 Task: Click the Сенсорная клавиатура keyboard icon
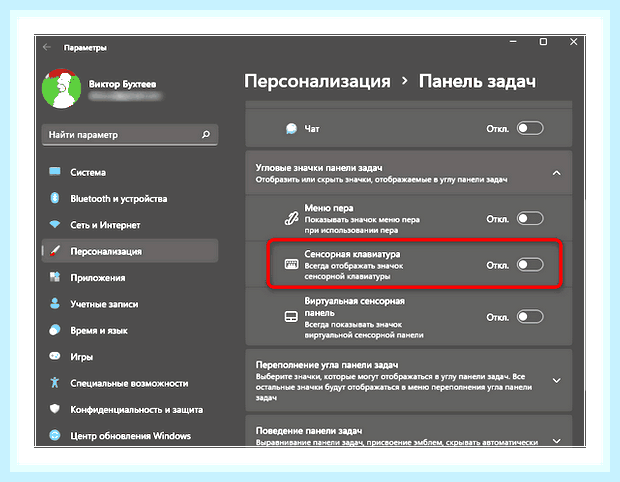tap(291, 264)
